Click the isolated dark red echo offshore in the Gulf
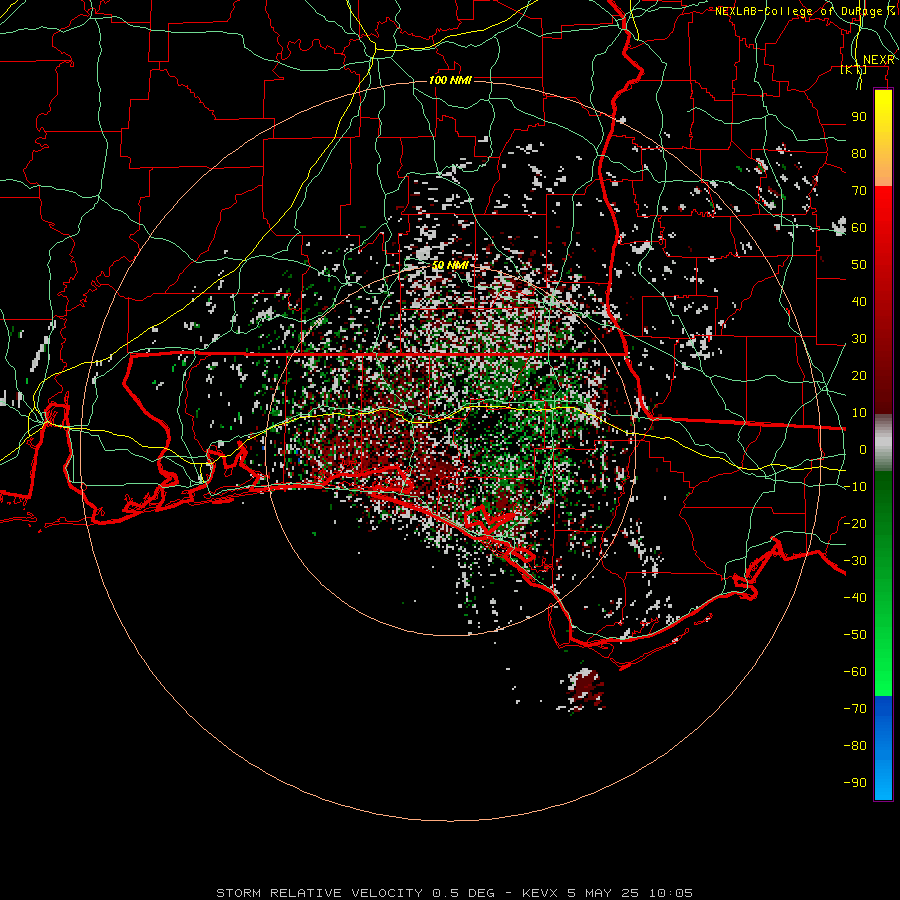 click(x=584, y=690)
